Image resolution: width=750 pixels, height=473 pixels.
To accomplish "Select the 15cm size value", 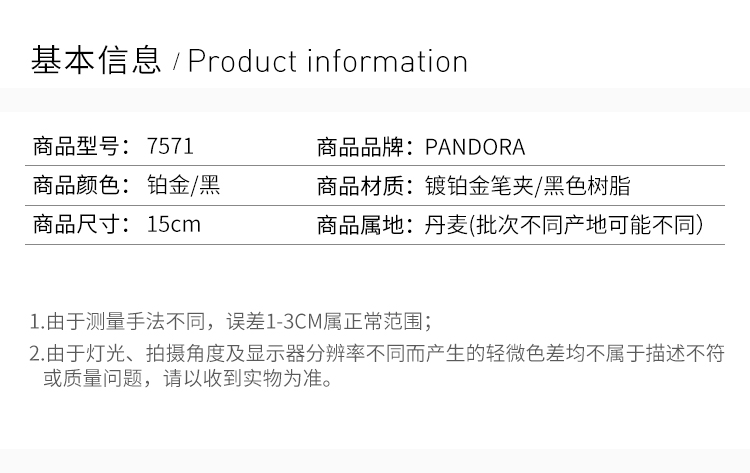I will click(x=173, y=224).
